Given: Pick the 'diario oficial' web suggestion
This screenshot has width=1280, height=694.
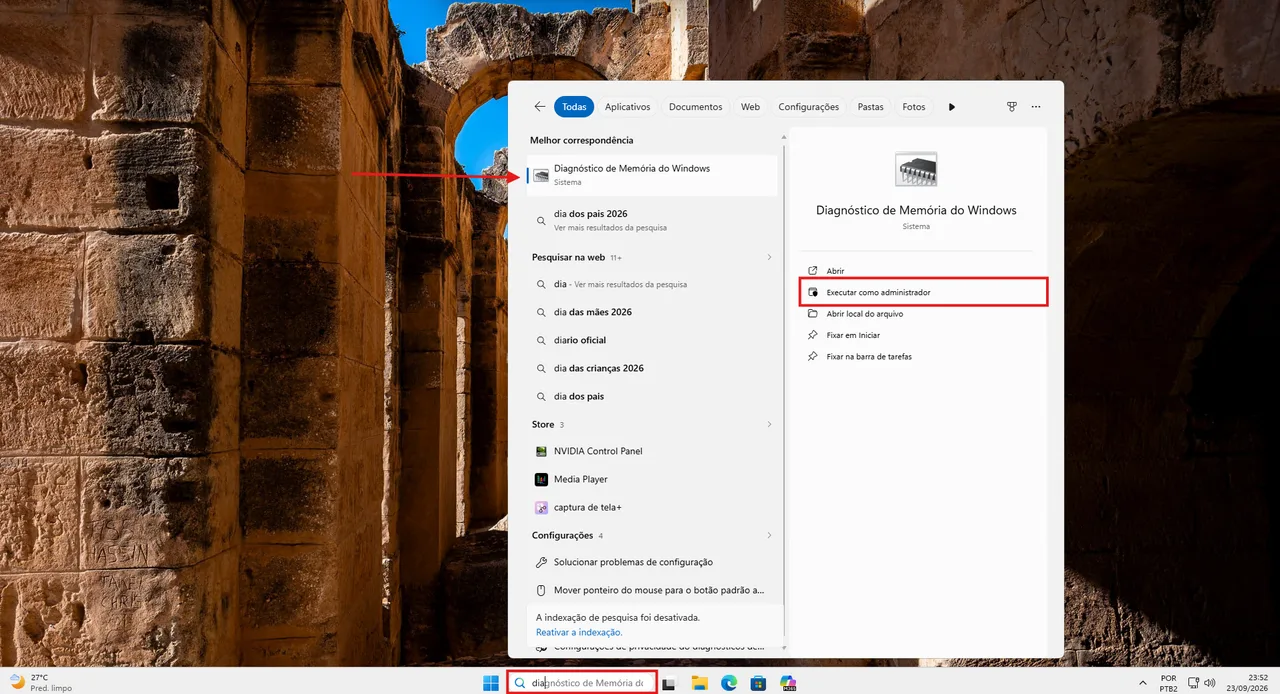Looking at the screenshot, I should (652, 340).
